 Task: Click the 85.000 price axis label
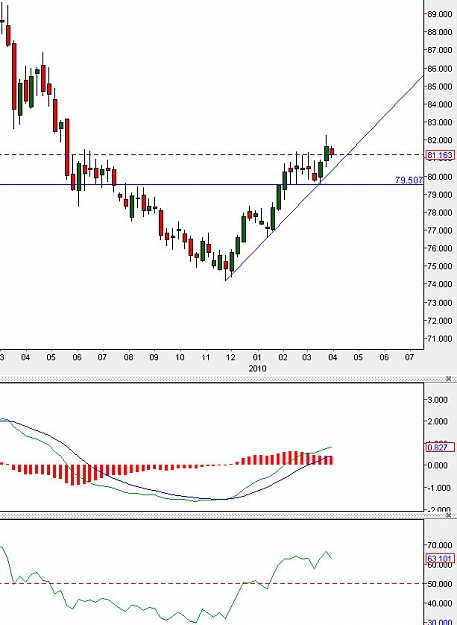tap(440, 86)
